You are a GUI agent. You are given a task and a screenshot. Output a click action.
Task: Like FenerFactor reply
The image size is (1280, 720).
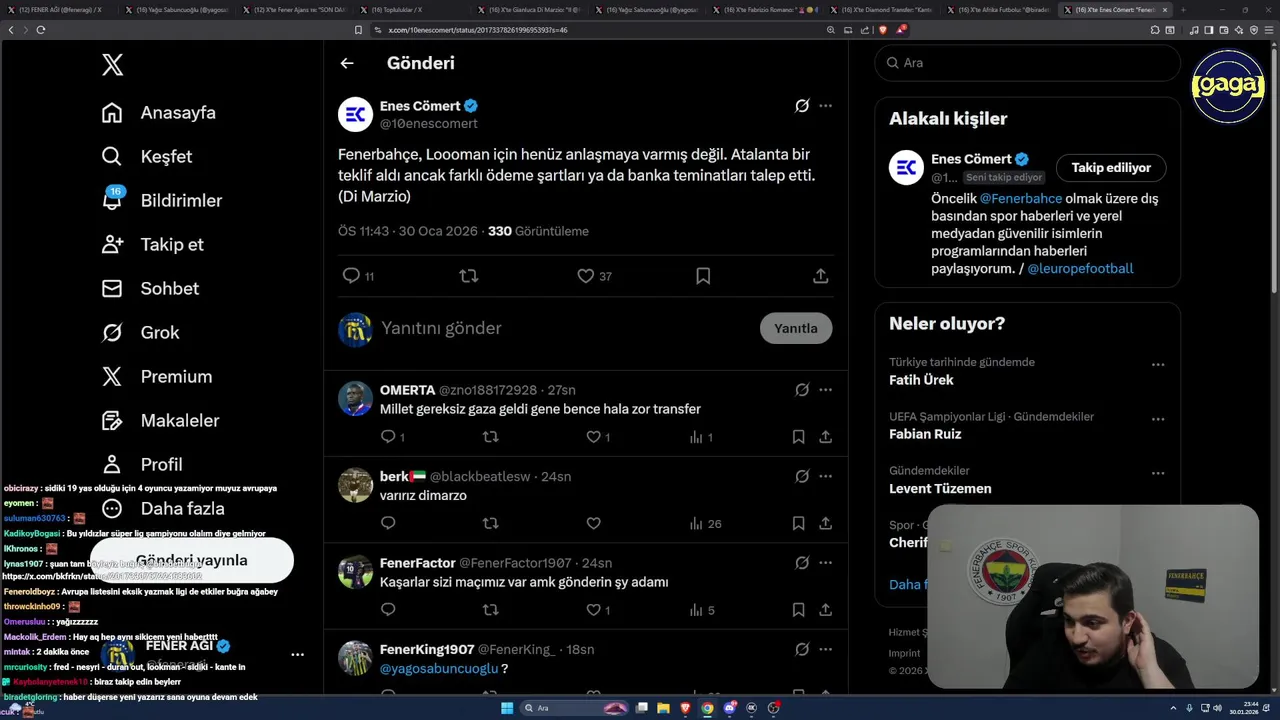pos(598,610)
